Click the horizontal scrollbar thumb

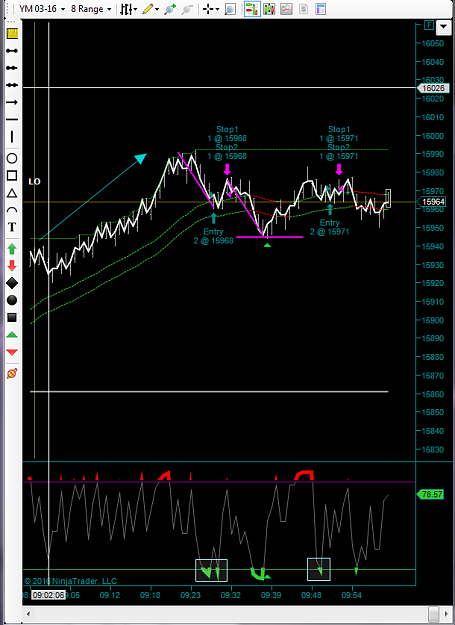[433, 613]
